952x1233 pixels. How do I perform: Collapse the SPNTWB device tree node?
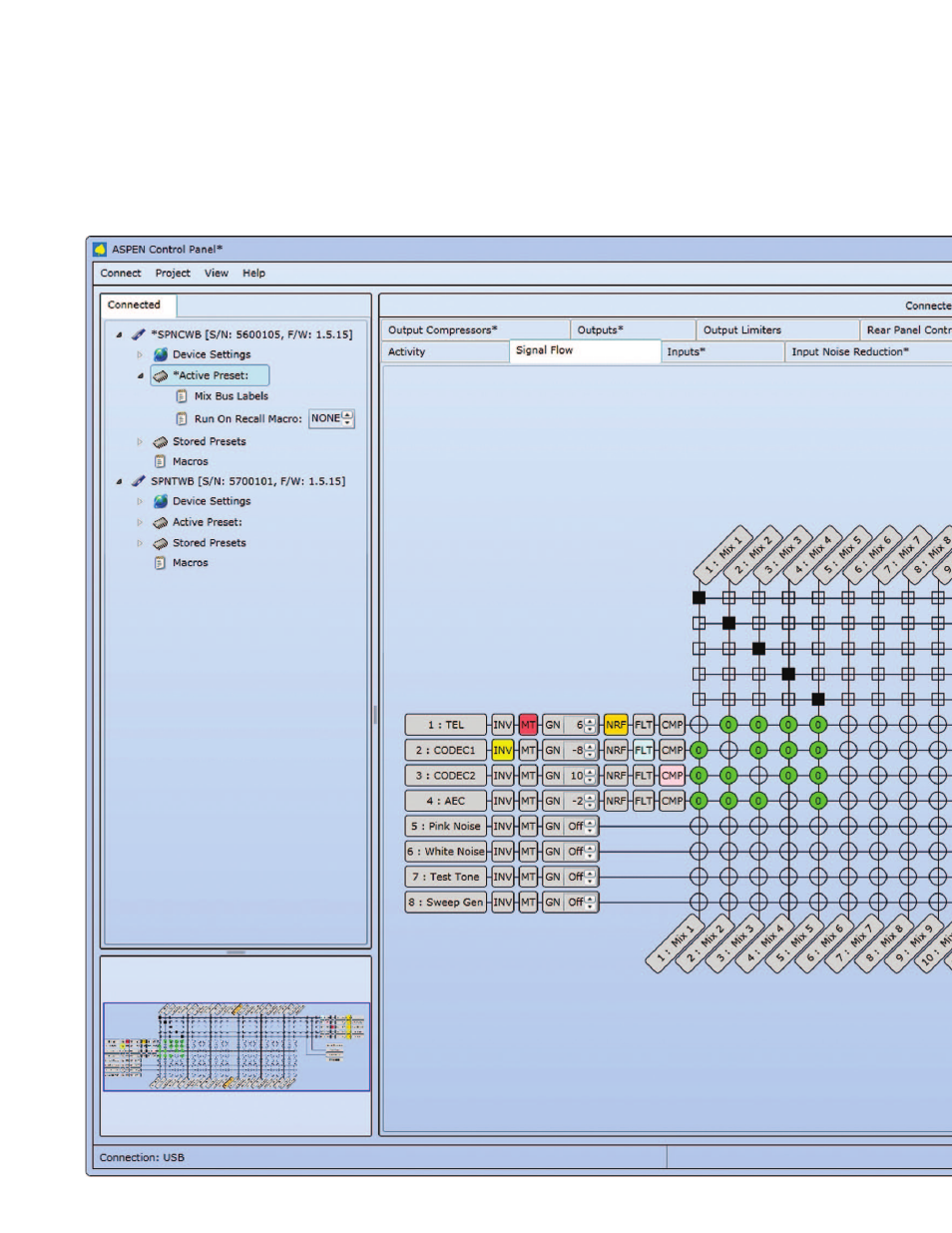click(x=119, y=482)
